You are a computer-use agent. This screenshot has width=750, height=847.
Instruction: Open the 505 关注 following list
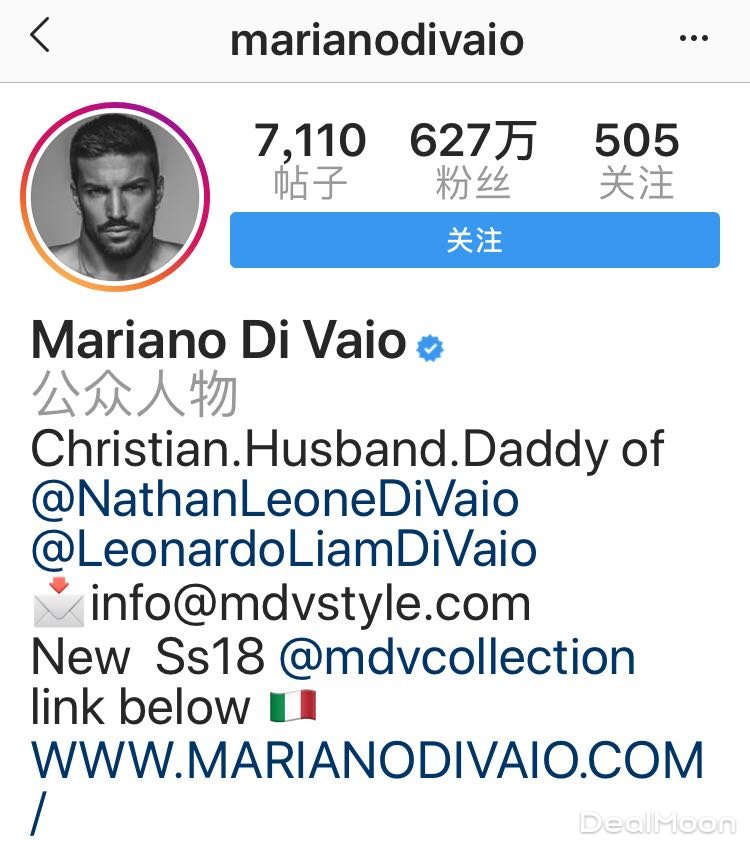point(637,160)
